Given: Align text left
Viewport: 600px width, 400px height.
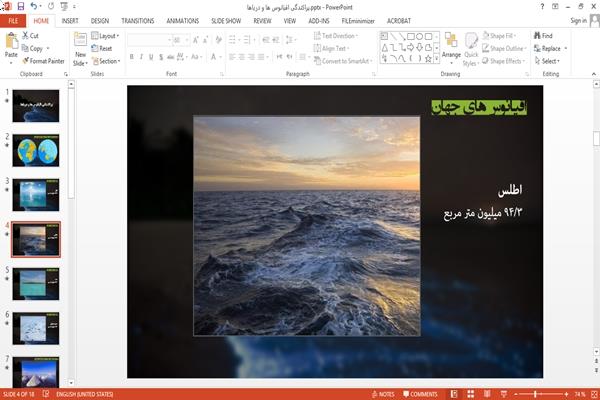Looking at the screenshot, I should pyautogui.click(x=232, y=57).
